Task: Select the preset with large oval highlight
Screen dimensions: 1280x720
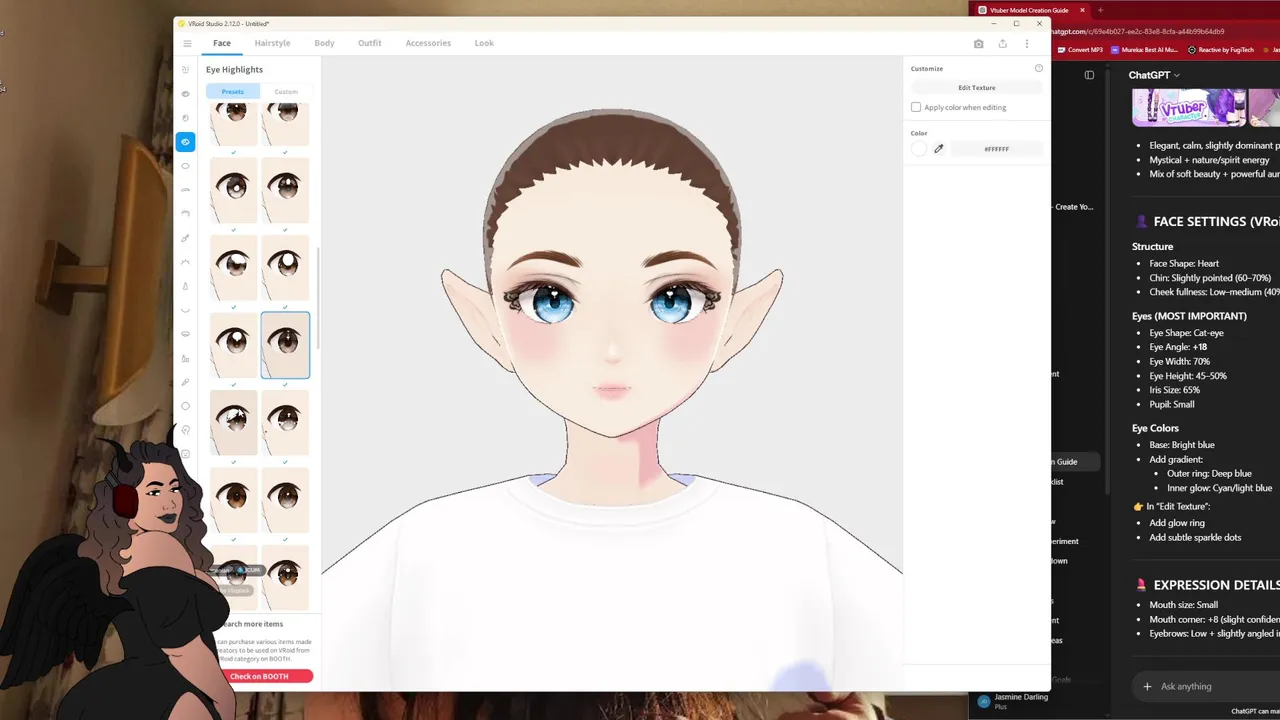Action: 285,267
